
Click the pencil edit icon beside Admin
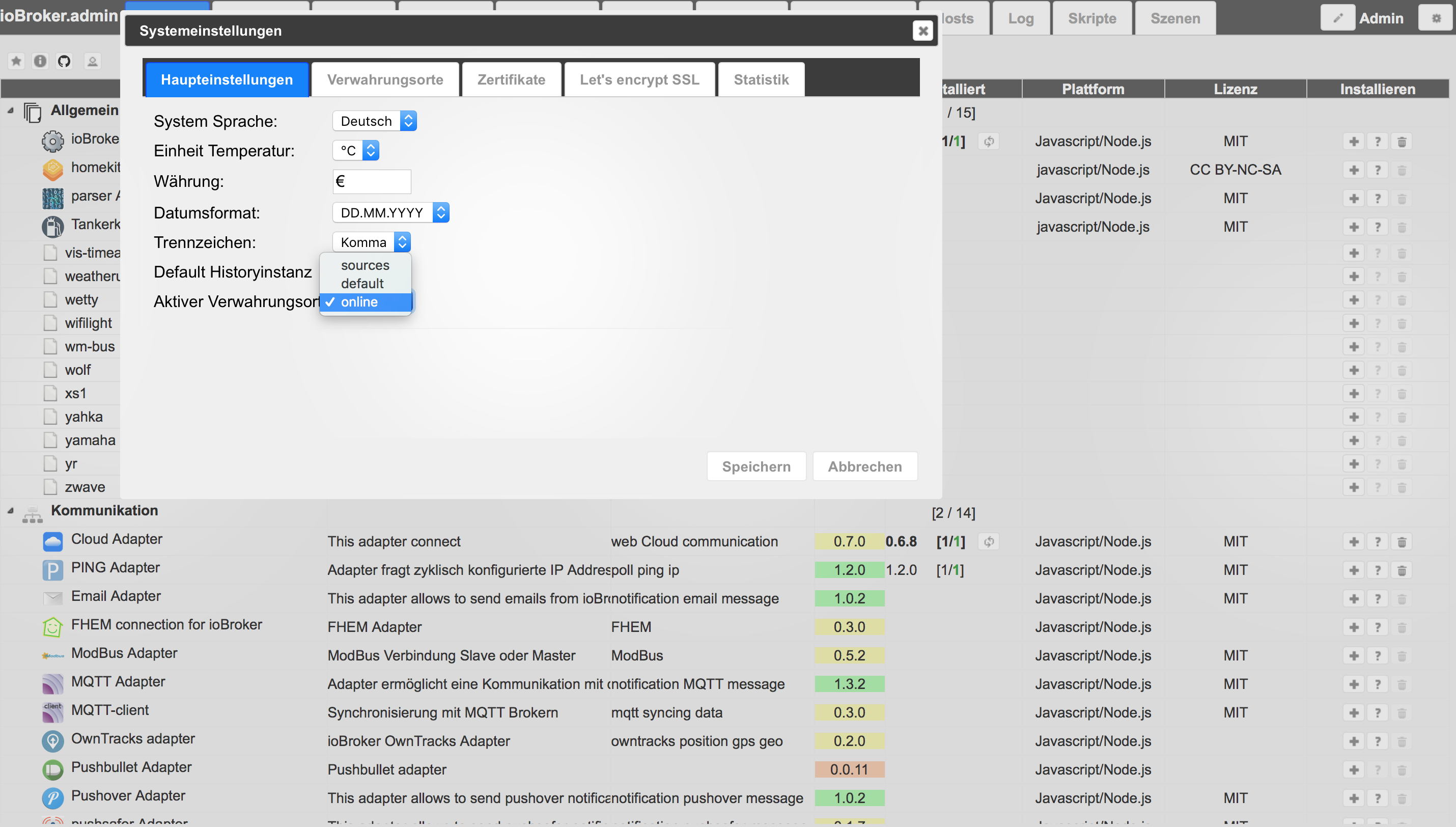click(1337, 18)
